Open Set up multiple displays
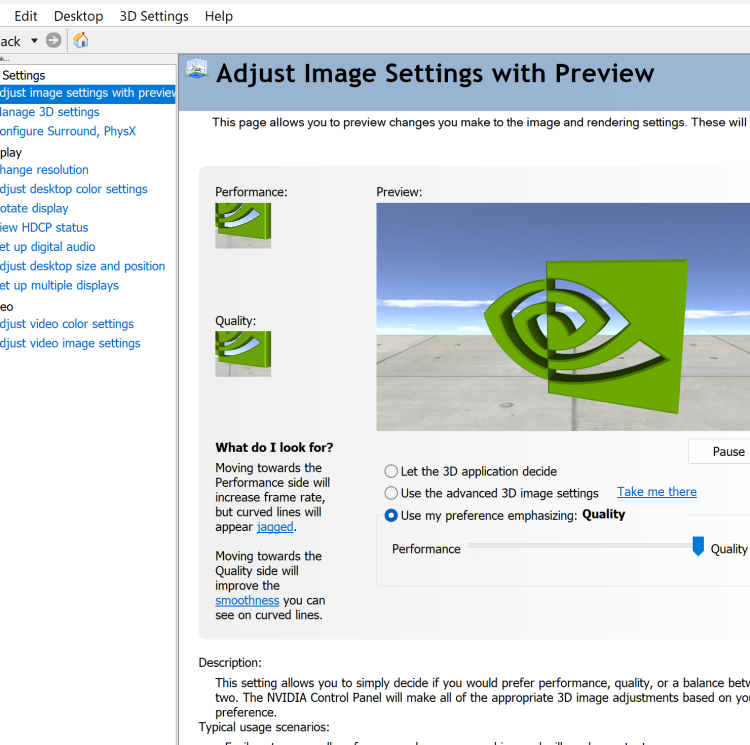750x745 pixels. [x=59, y=285]
